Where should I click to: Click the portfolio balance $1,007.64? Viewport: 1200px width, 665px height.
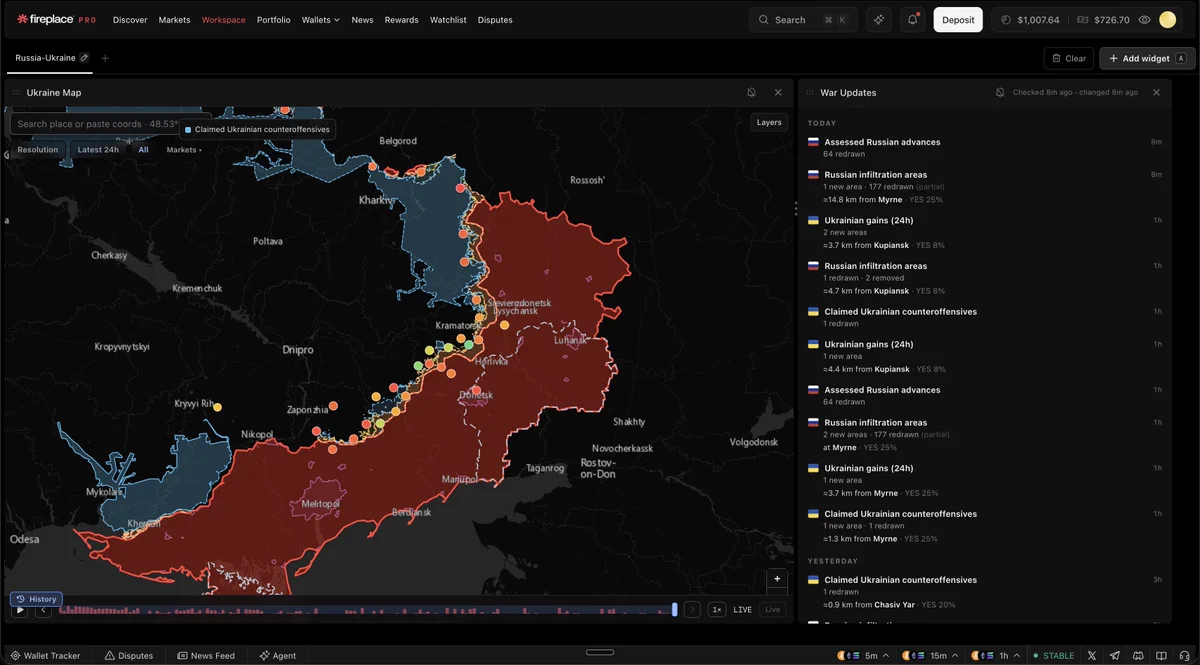coord(1030,20)
